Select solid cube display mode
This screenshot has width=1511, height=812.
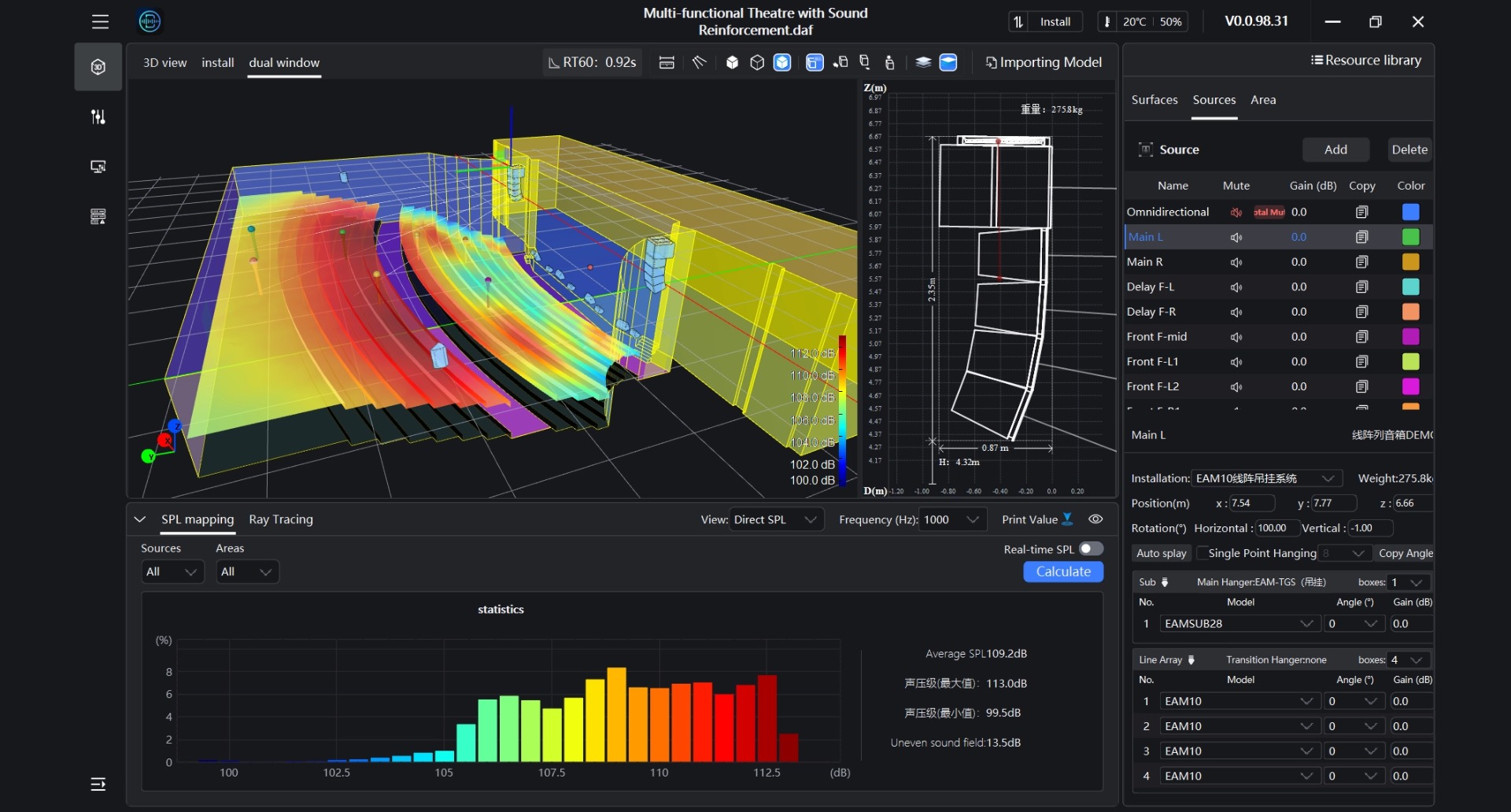coord(732,62)
